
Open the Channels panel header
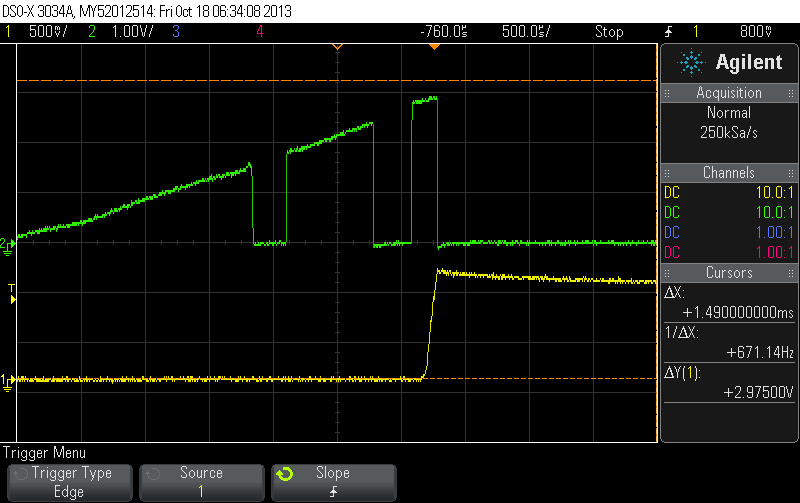pyautogui.click(x=729, y=172)
